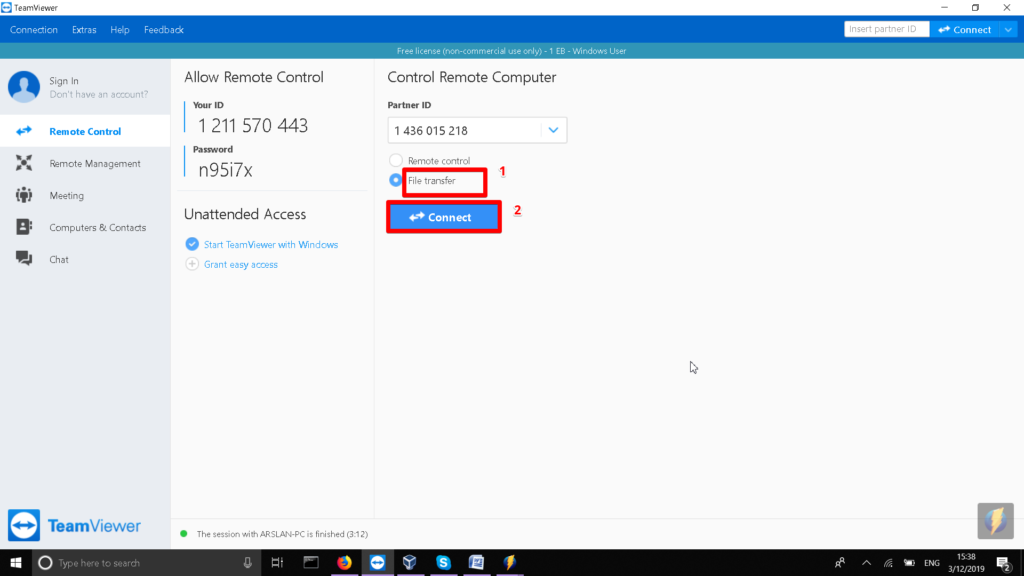This screenshot has height=576, width=1024.
Task: Click the large blue Connect button
Action: (x=444, y=217)
